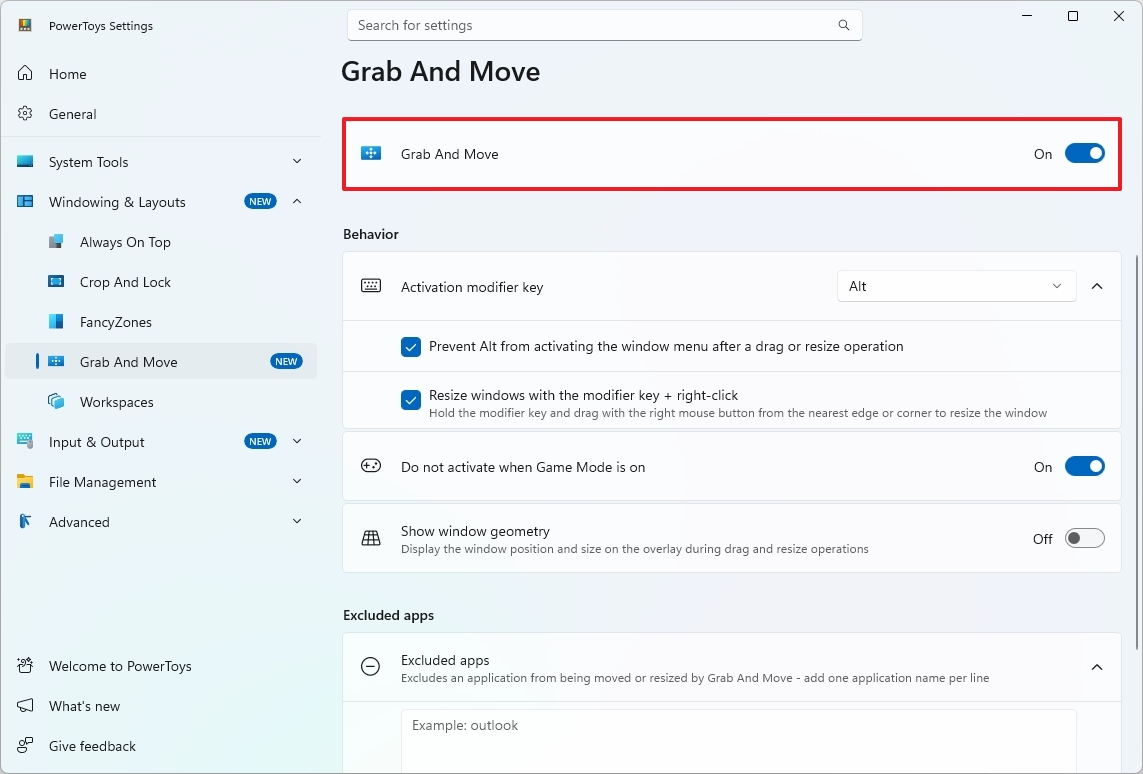Expand the Advanced group chevron

297,521
